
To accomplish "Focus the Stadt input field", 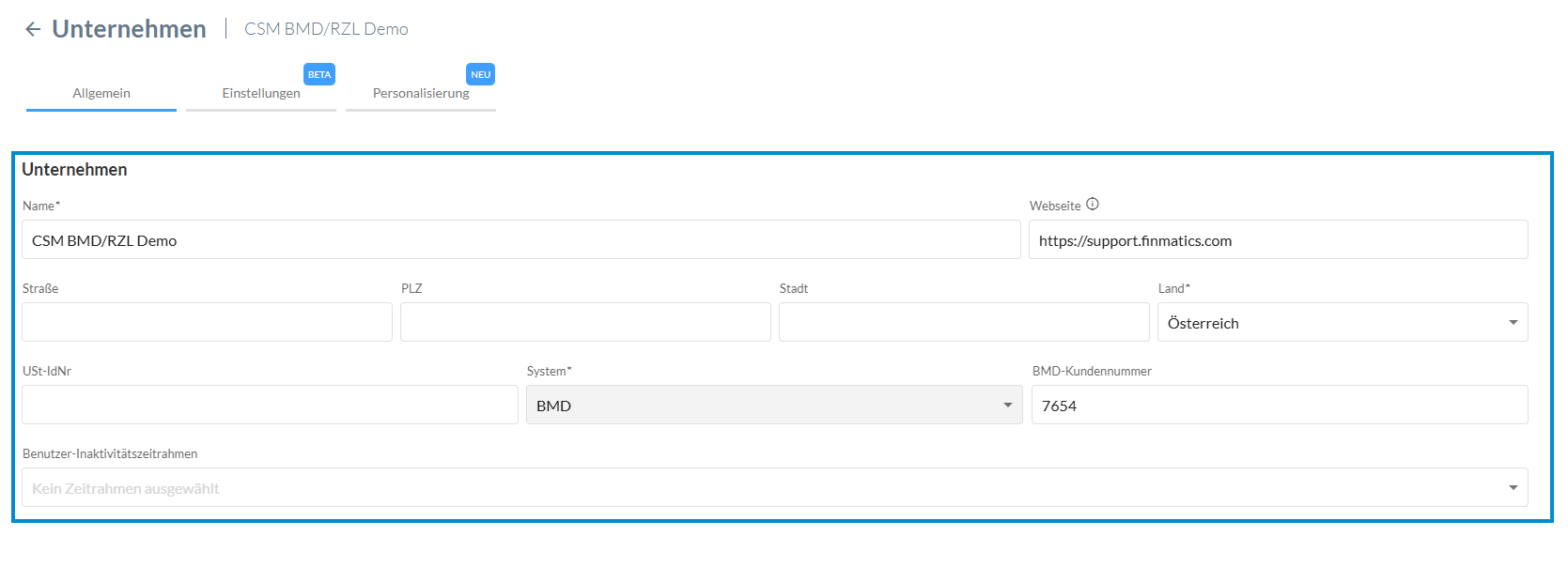I will pos(964,323).
